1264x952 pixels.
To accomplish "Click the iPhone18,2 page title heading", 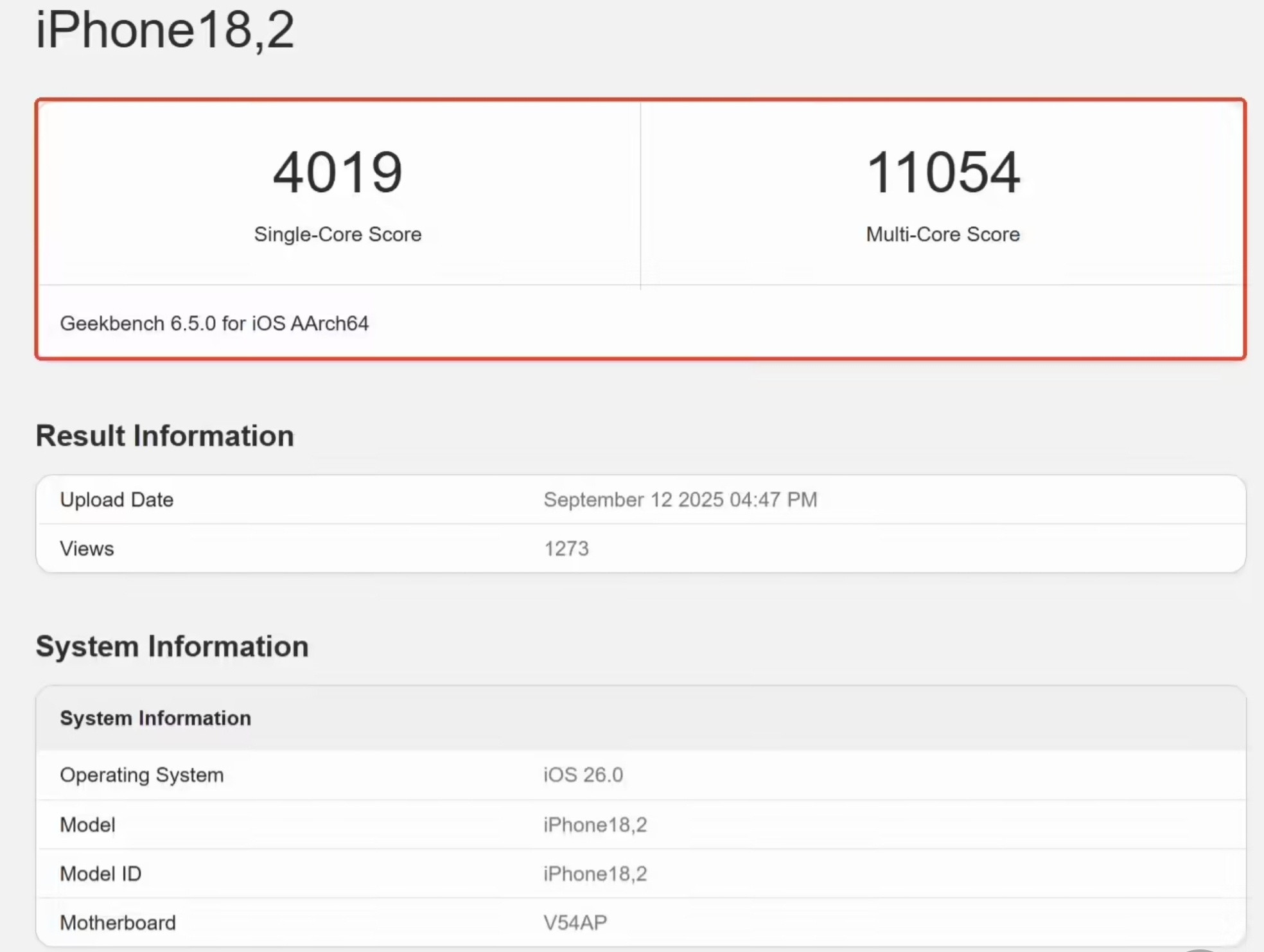I will coord(165,30).
